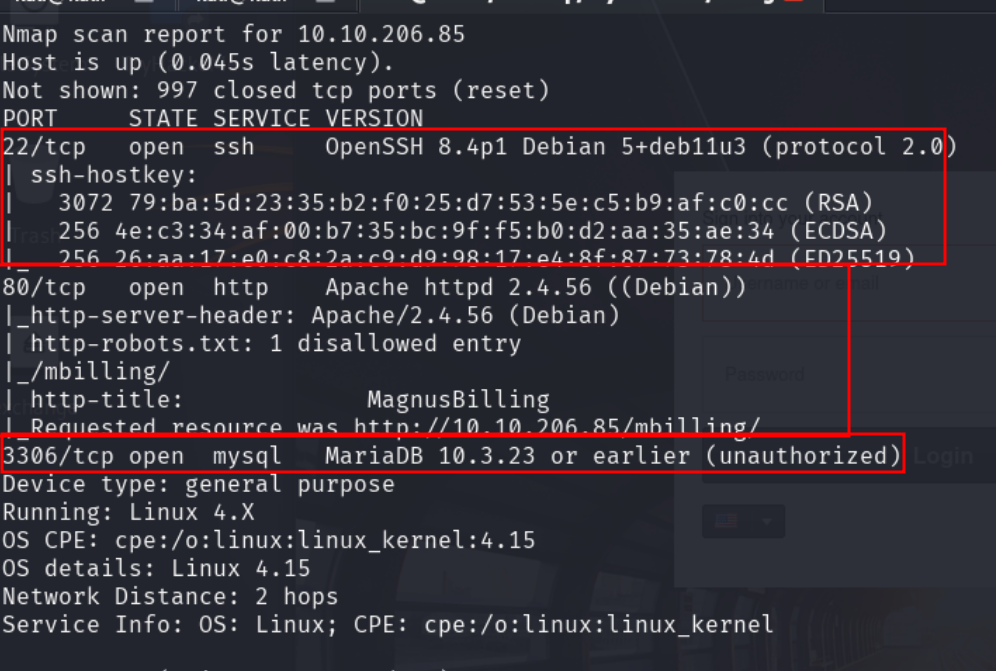Click the PORT STATE SERVICE VERSION header
996x671 pixels.
[213, 118]
